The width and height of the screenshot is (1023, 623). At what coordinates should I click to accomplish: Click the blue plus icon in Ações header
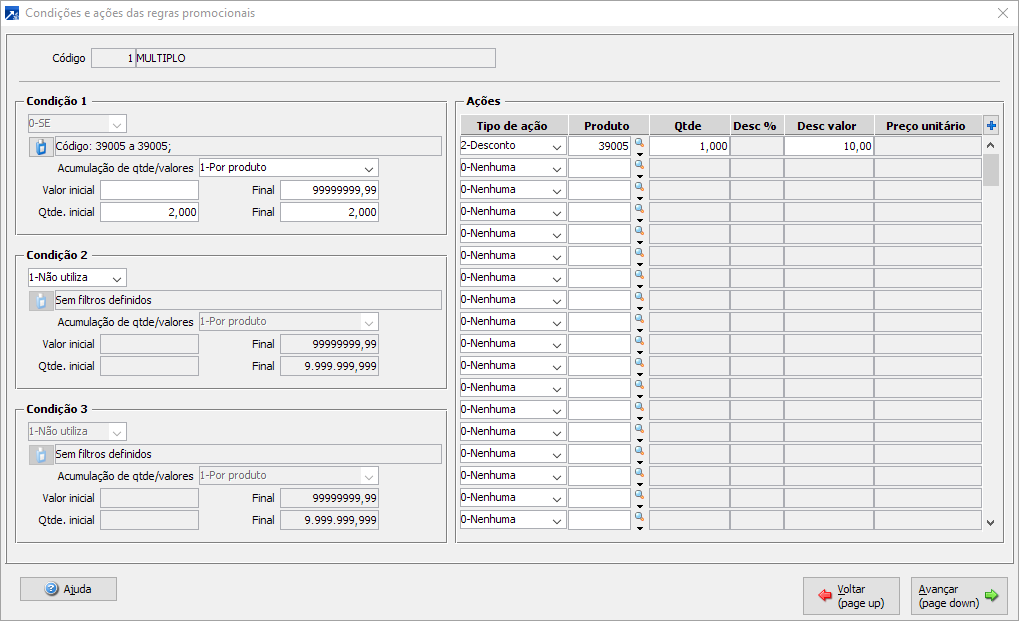(x=991, y=125)
